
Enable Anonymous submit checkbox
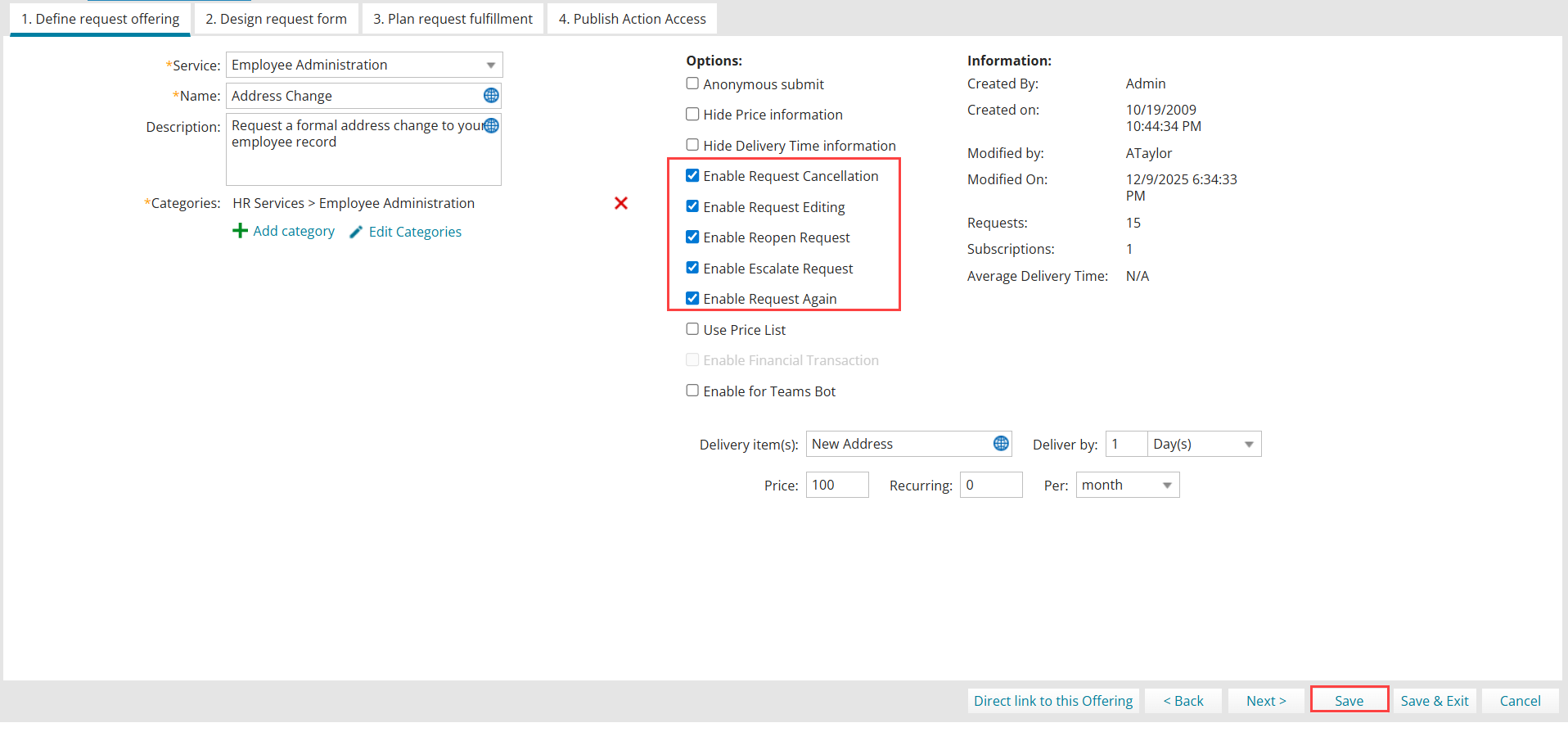click(692, 84)
